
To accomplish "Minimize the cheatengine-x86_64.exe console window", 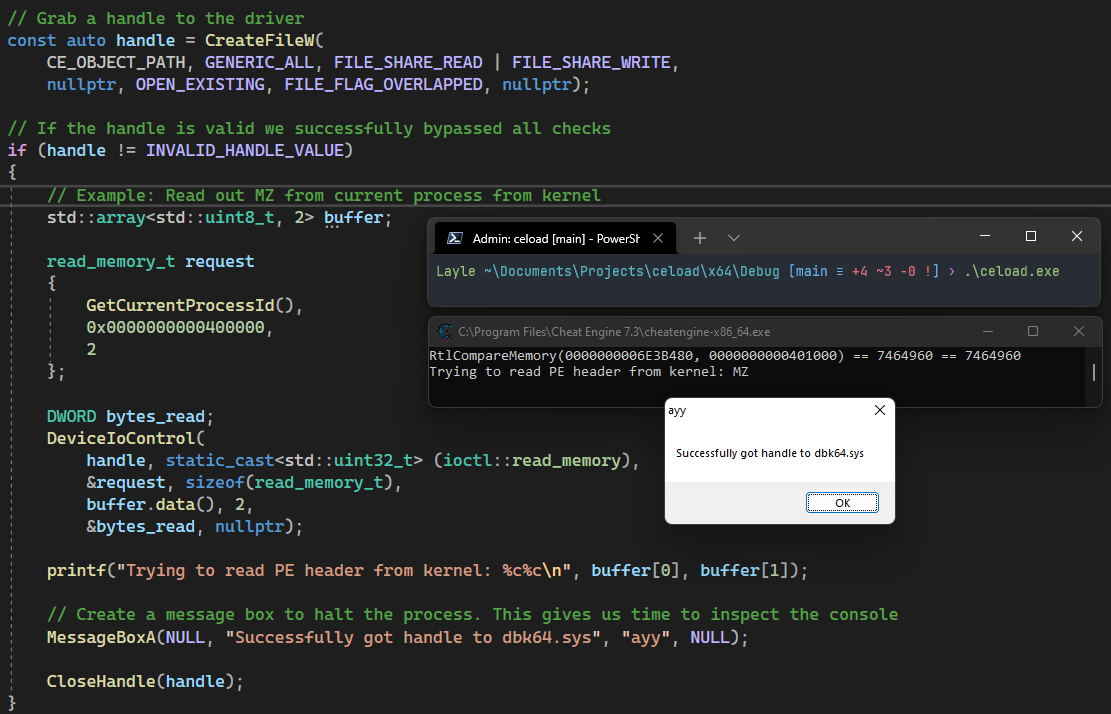I will point(987,331).
